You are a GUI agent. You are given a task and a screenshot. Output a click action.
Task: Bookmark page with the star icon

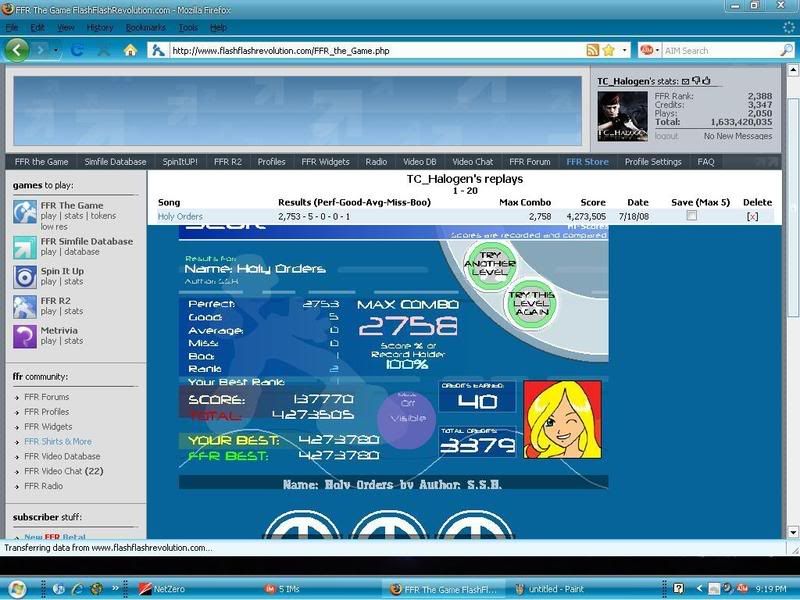[x=608, y=50]
